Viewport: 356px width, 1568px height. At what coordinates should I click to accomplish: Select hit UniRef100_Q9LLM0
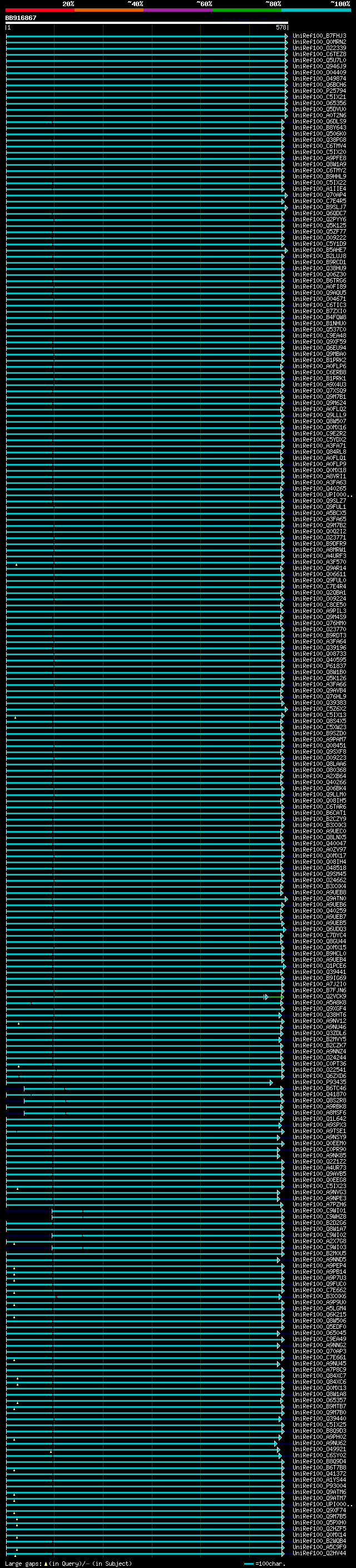click(x=319, y=795)
